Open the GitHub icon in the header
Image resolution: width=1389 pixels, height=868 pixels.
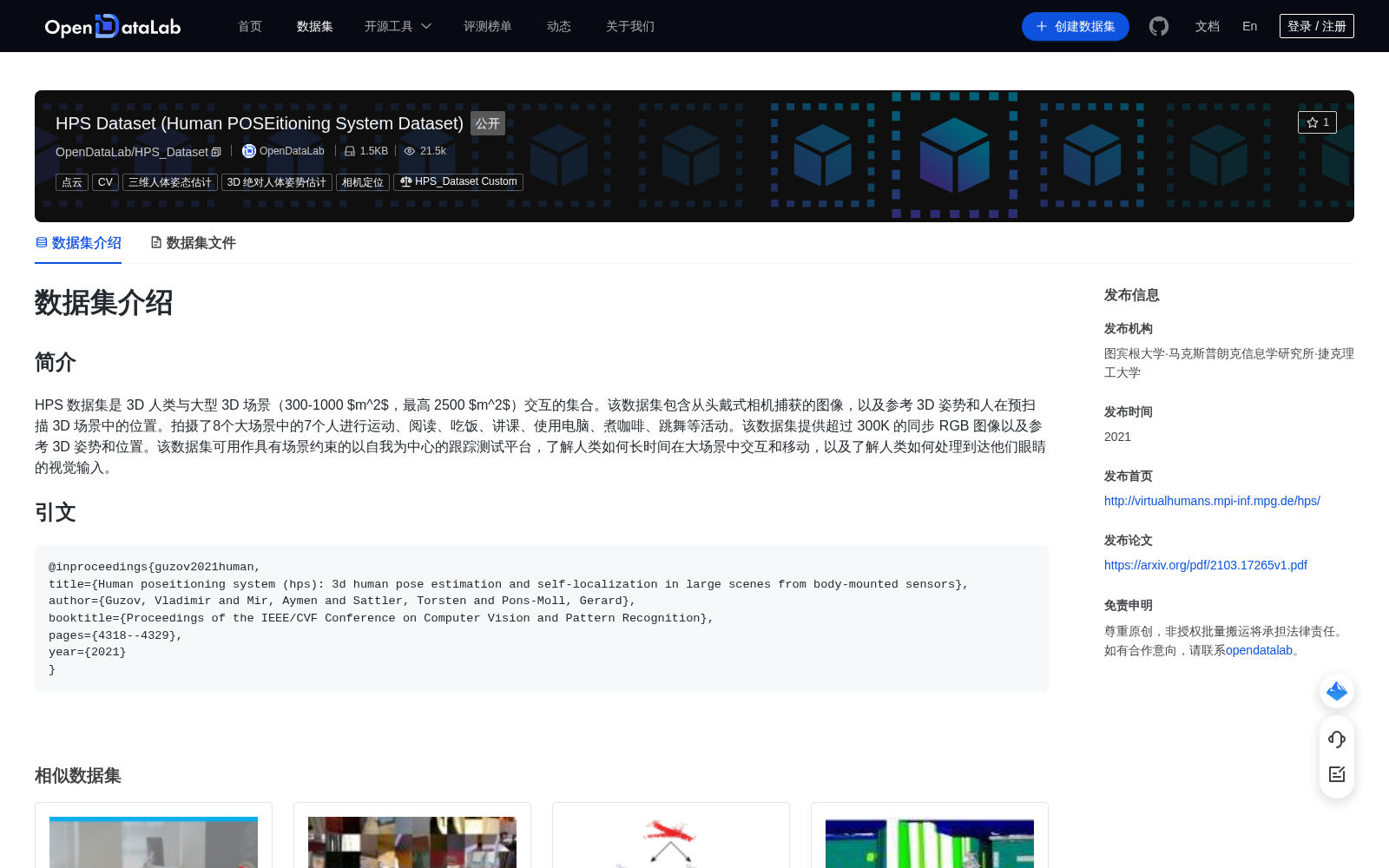(x=1159, y=26)
